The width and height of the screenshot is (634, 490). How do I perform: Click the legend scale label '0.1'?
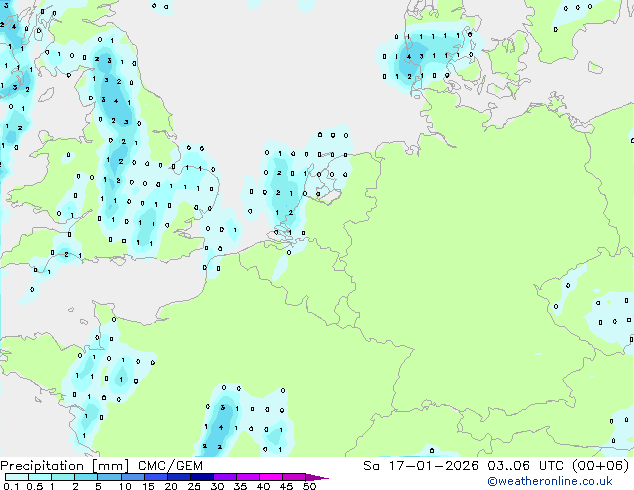(11, 486)
